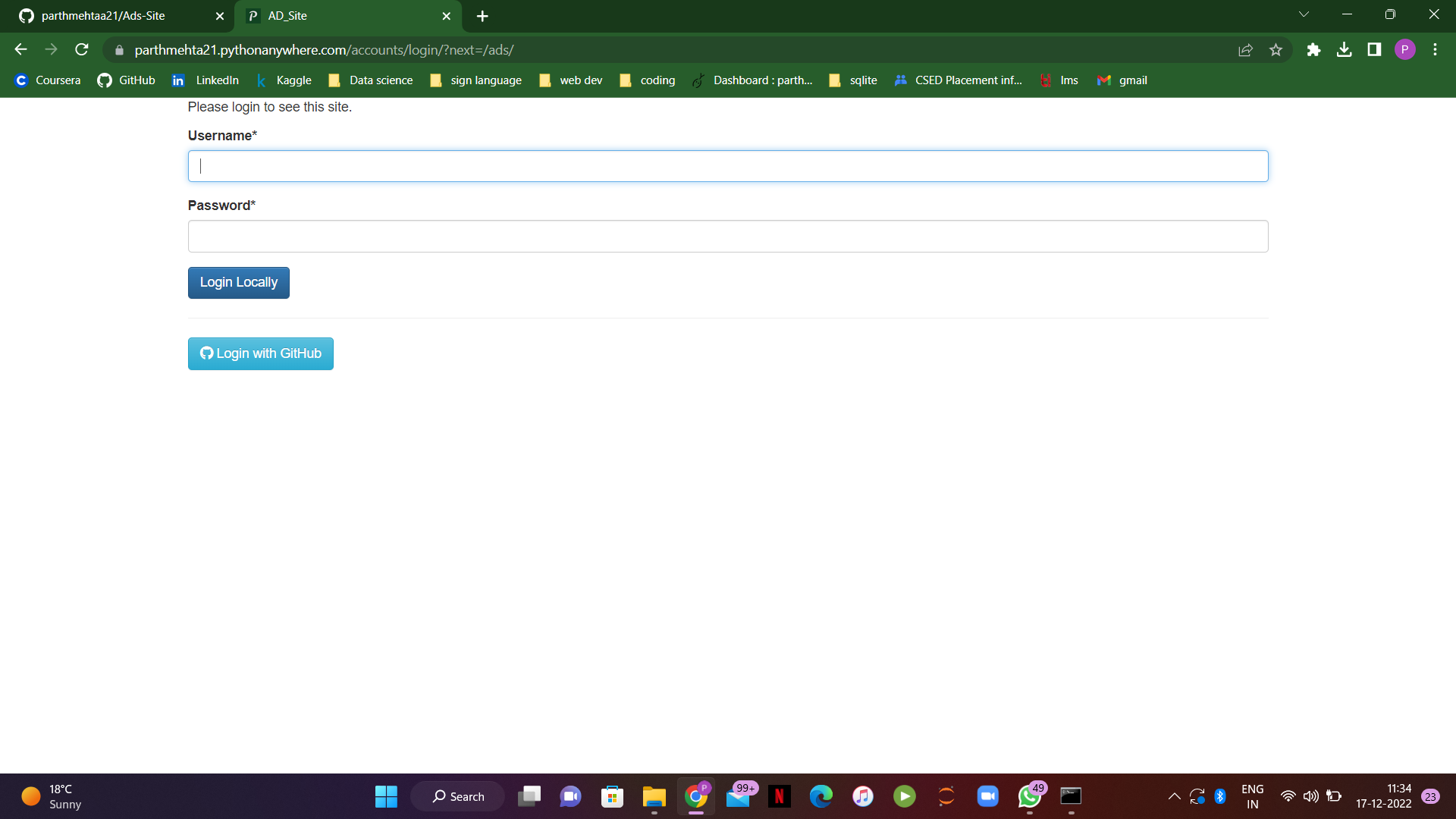Open Chrome's three-dot menu
1456x819 pixels.
click(x=1435, y=50)
